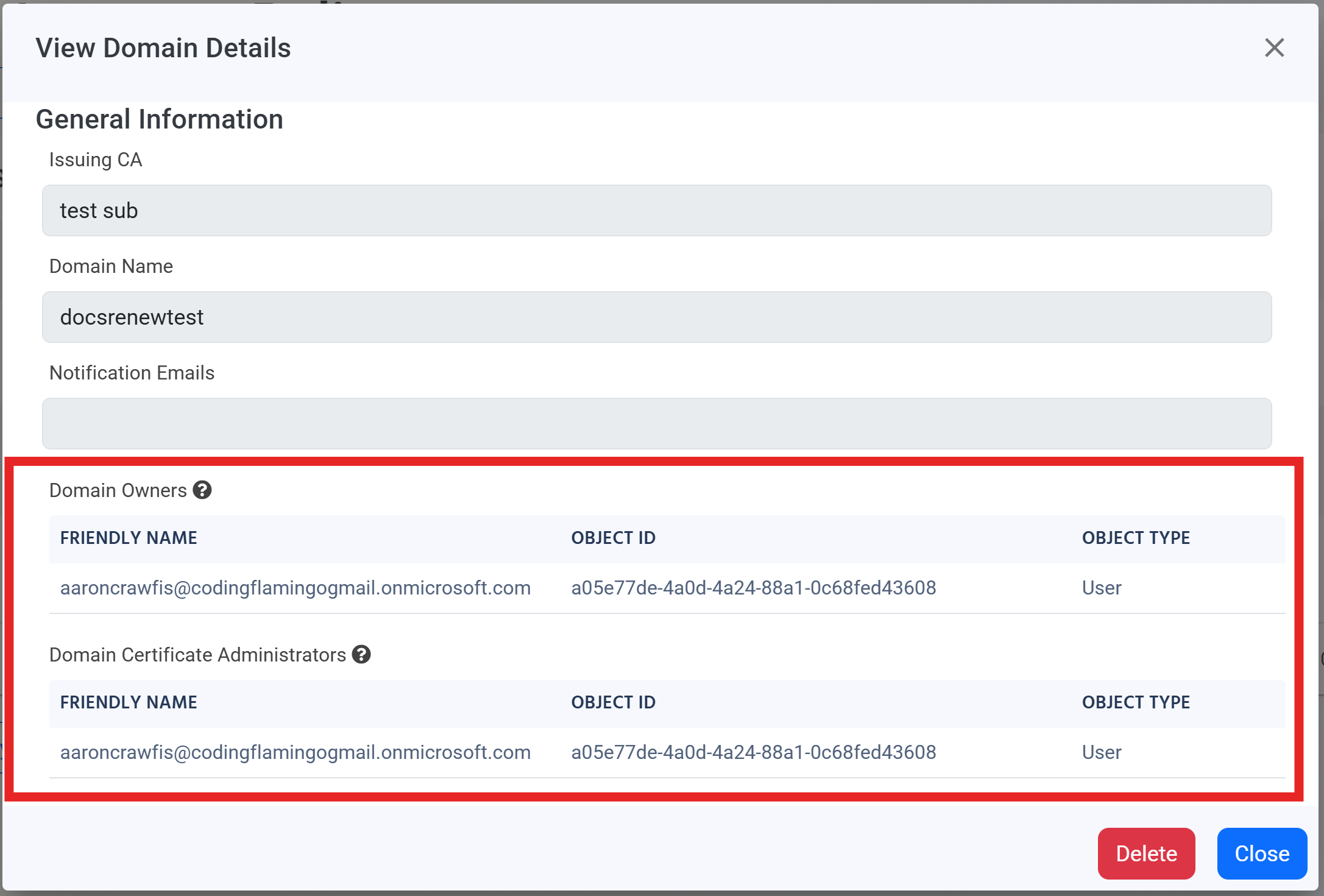Click the General Information heading
The width and height of the screenshot is (1324, 896).
pos(159,119)
